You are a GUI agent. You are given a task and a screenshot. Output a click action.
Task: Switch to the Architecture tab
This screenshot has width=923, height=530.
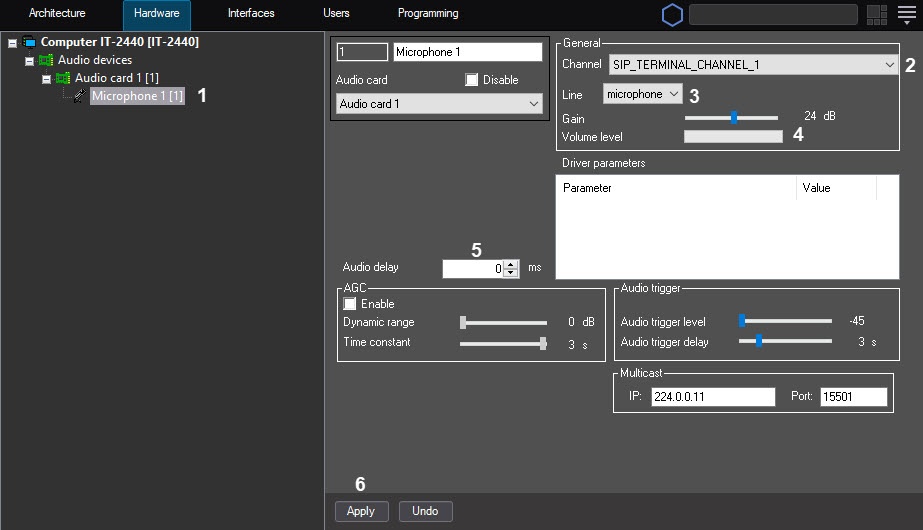[57, 14]
